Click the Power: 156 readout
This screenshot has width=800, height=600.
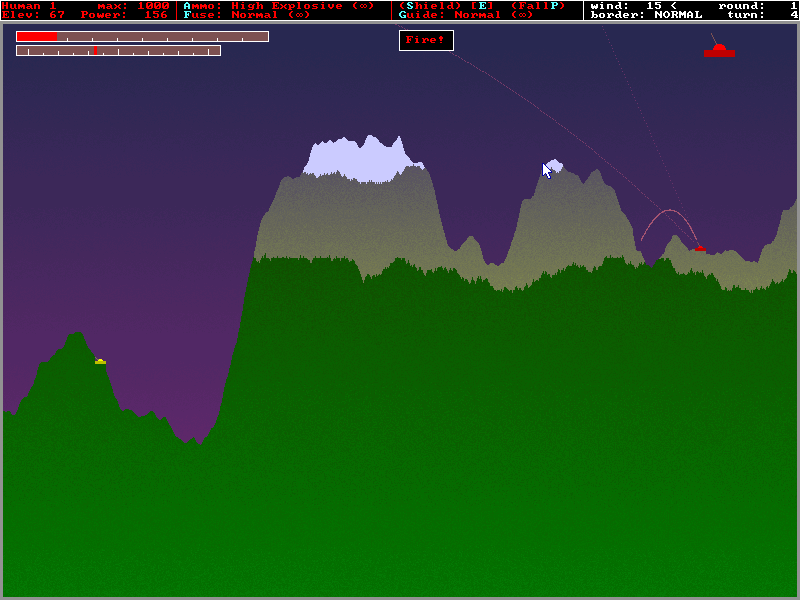pos(124,15)
